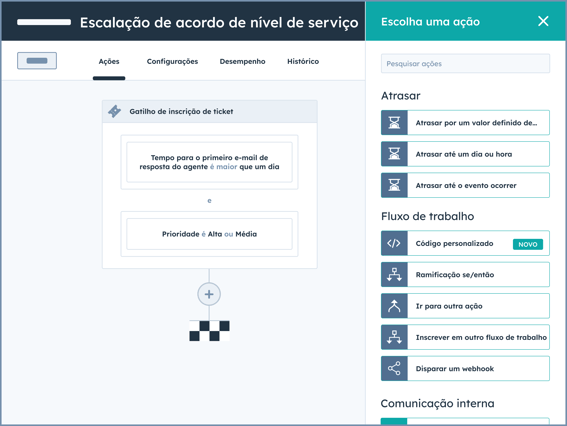Open the Desempenho tab

pyautogui.click(x=243, y=61)
